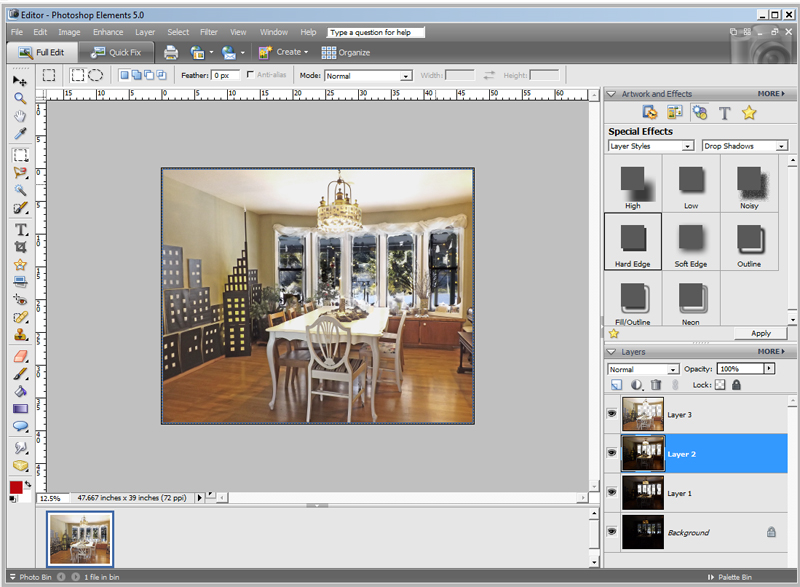Delete layer using trash icon

pyautogui.click(x=656, y=385)
